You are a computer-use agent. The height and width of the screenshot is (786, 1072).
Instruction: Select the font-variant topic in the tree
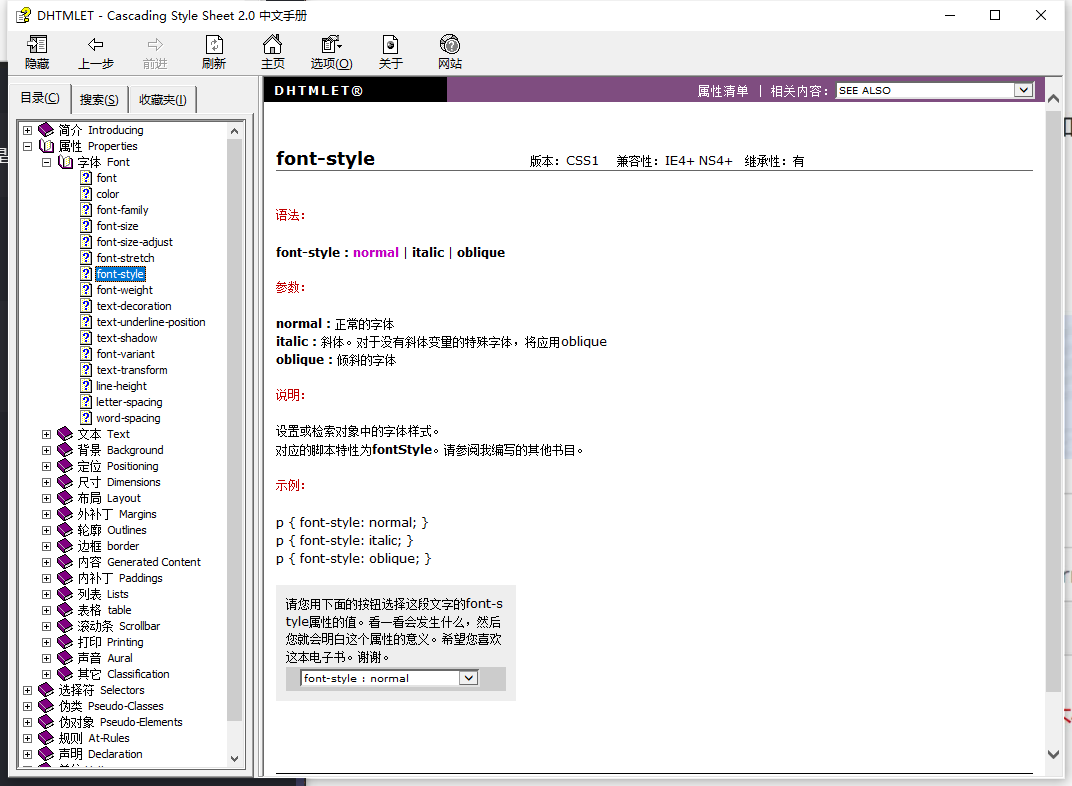[126, 353]
